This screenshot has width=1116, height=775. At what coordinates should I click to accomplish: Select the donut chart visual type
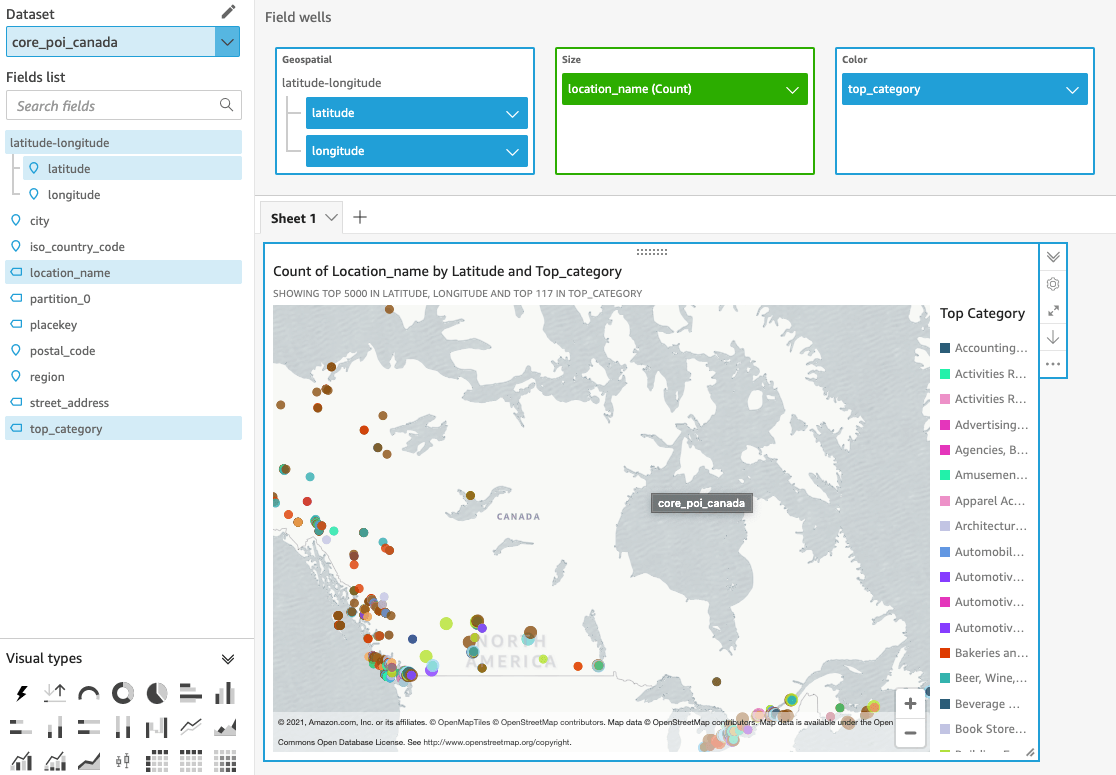[122, 692]
